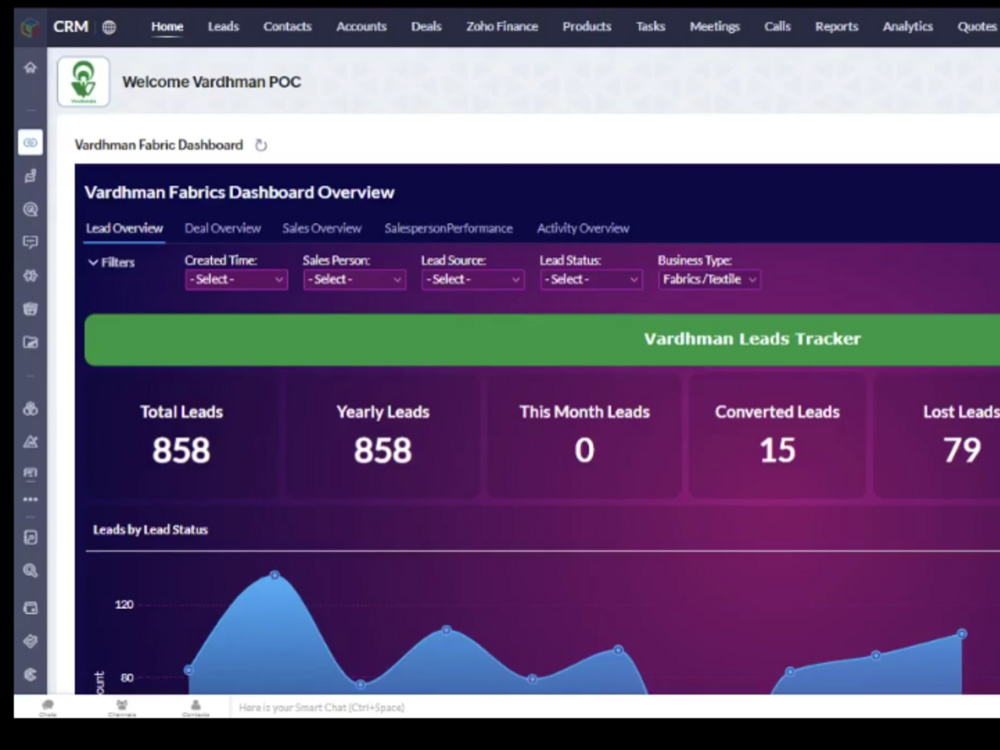This screenshot has height=750, width=1000.
Task: Open the stacked chat bubbles sidebar icon
Action: point(30,176)
